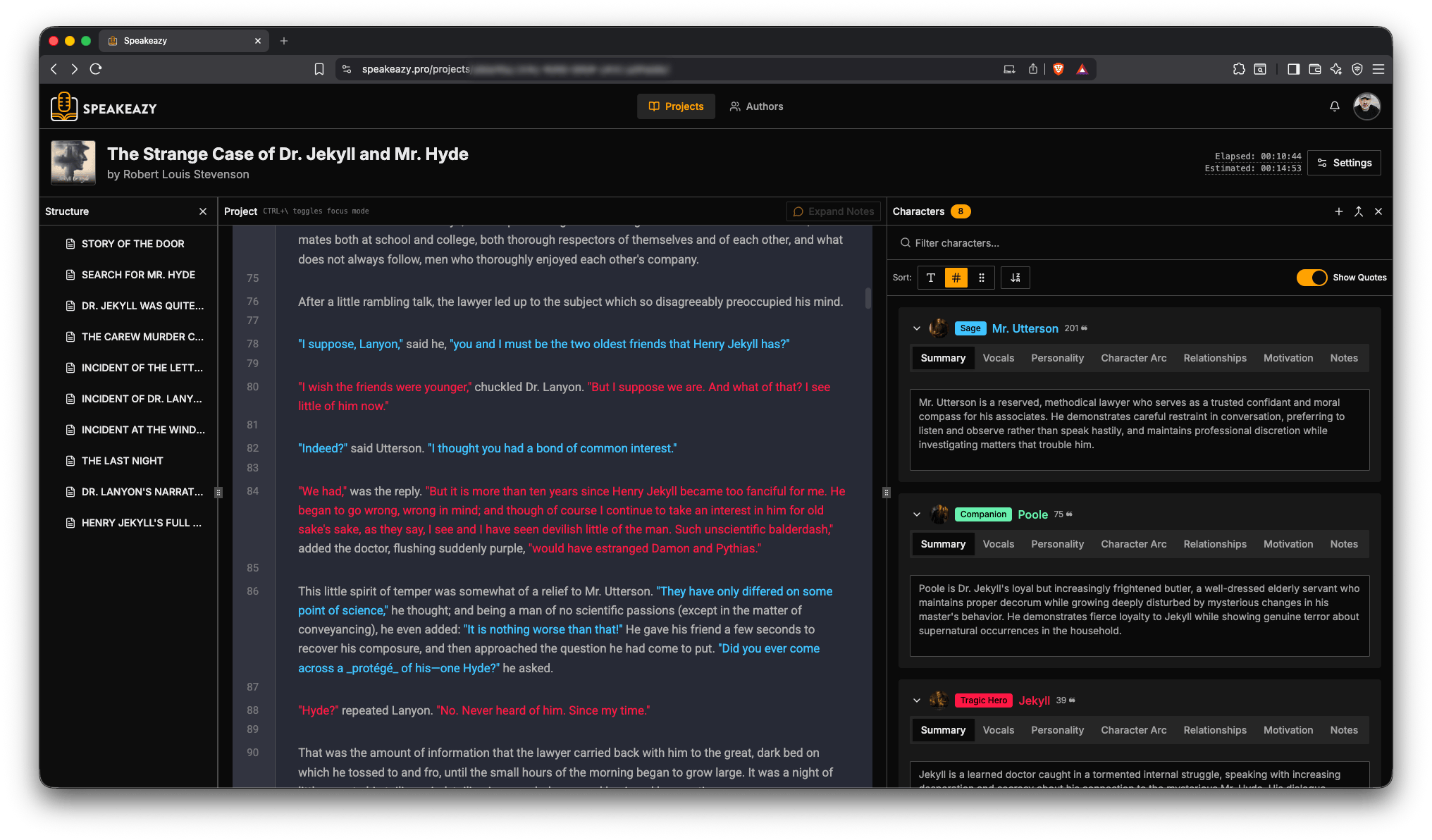Sort characters by quote count
Viewport: 1432px width, 840px height.
pos(956,278)
